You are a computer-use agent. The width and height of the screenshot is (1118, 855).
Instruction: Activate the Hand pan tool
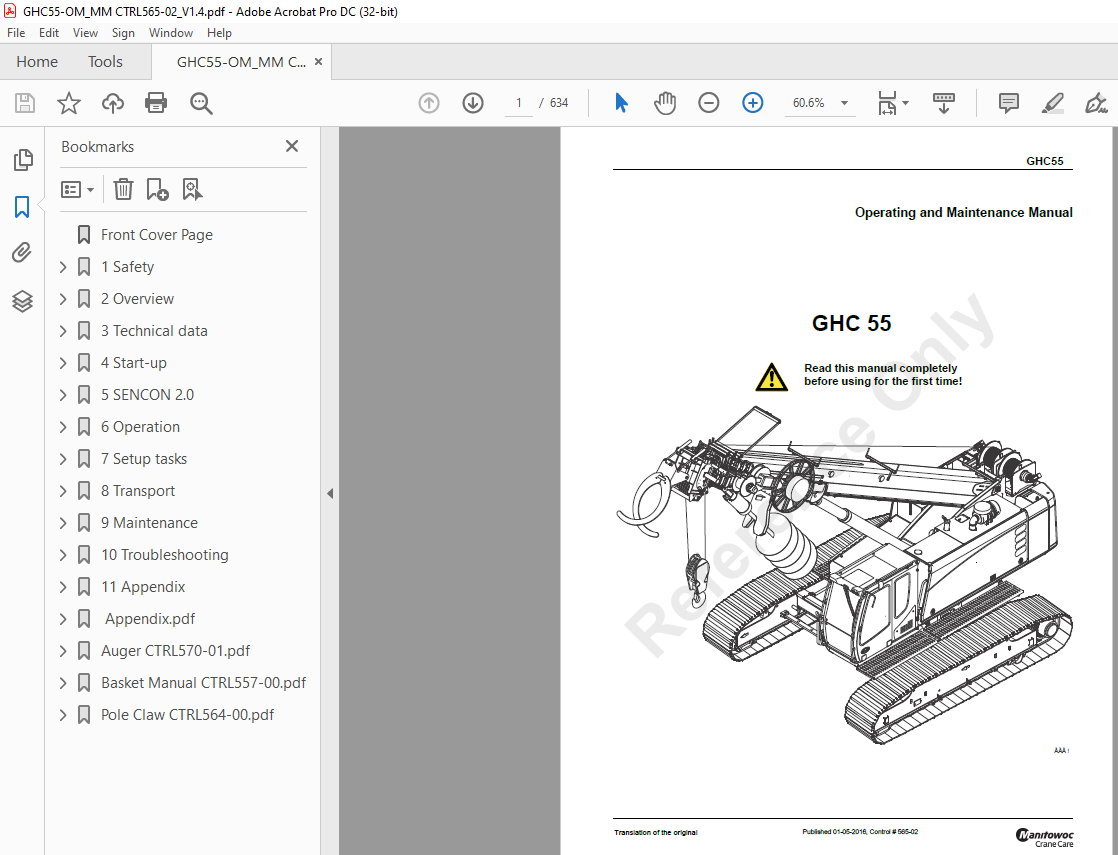point(665,103)
